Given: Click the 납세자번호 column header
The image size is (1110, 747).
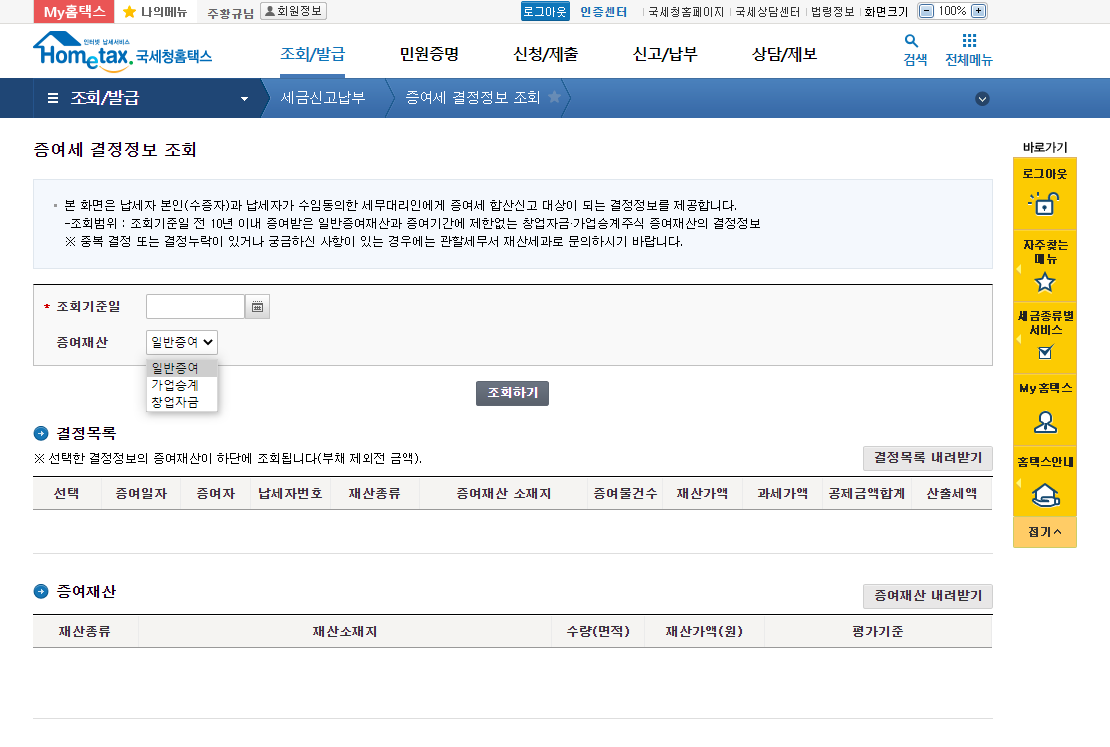Looking at the screenshot, I should [x=290, y=494].
